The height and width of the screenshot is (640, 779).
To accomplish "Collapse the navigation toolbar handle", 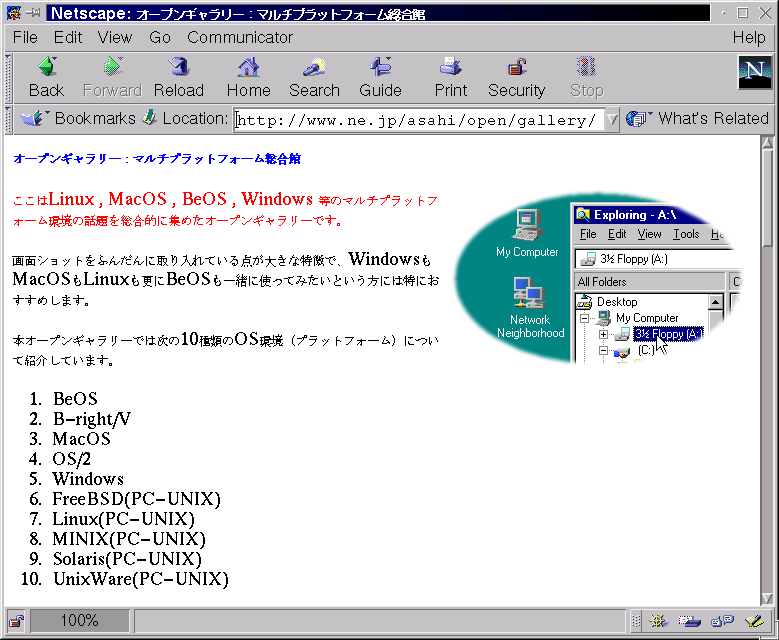I will tap(8, 77).
